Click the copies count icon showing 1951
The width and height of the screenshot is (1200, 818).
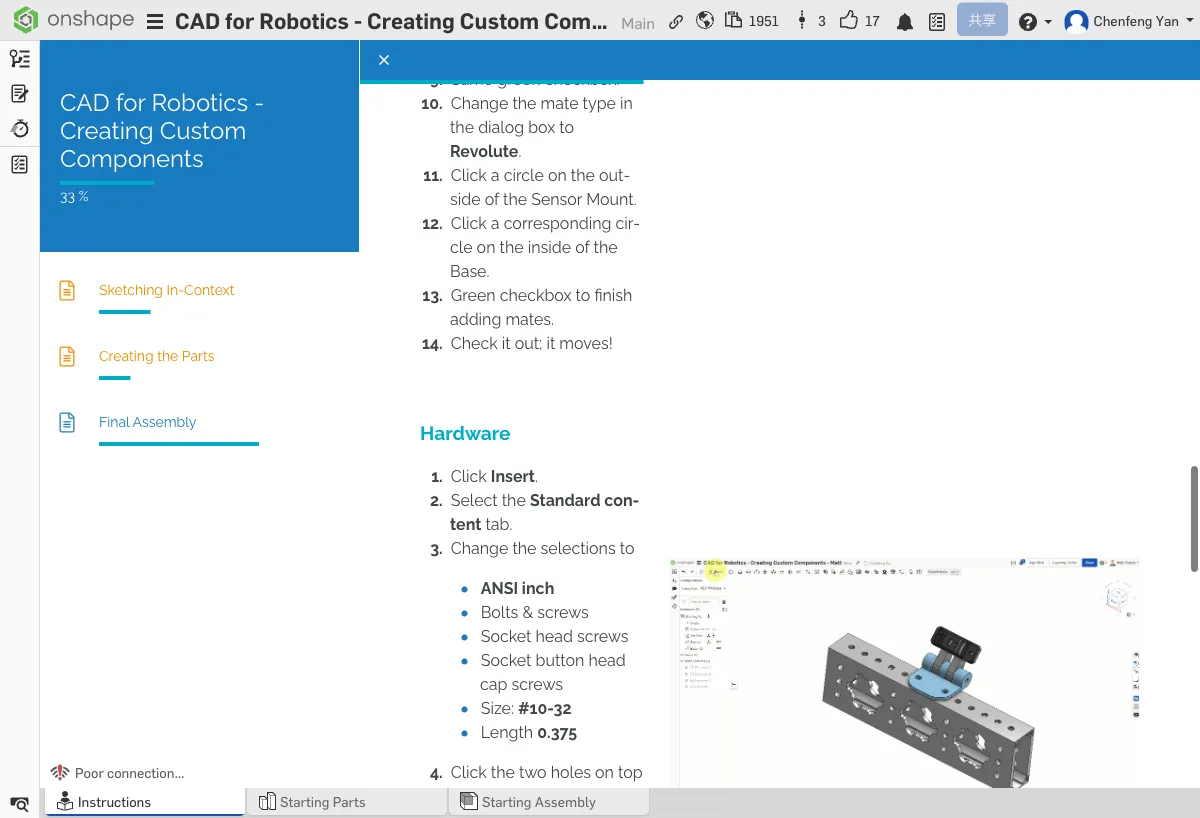pos(734,21)
